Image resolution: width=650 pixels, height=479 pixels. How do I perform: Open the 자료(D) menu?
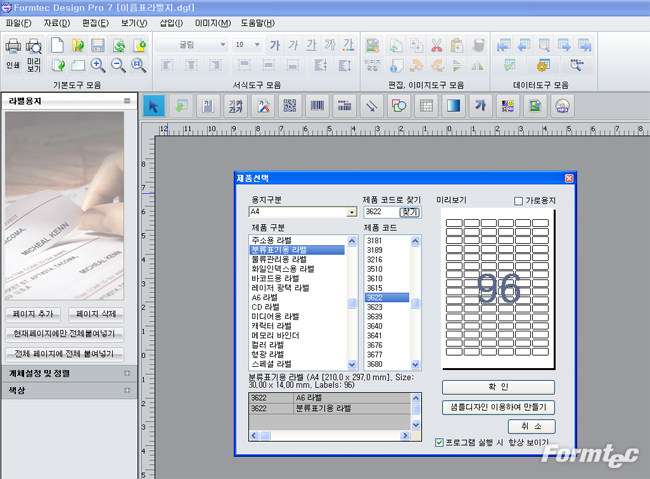point(57,23)
